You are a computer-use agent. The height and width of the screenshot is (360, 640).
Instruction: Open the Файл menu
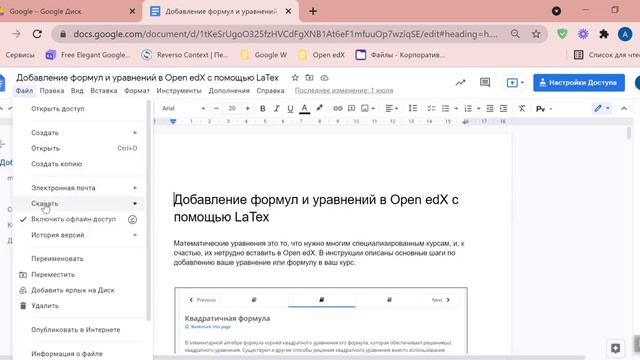point(24,91)
